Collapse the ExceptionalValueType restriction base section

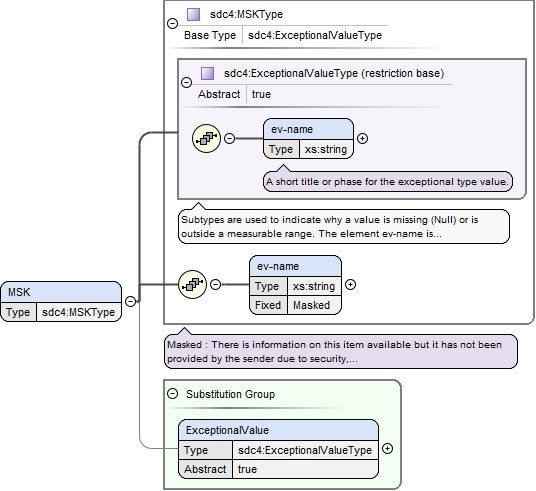pos(186,82)
